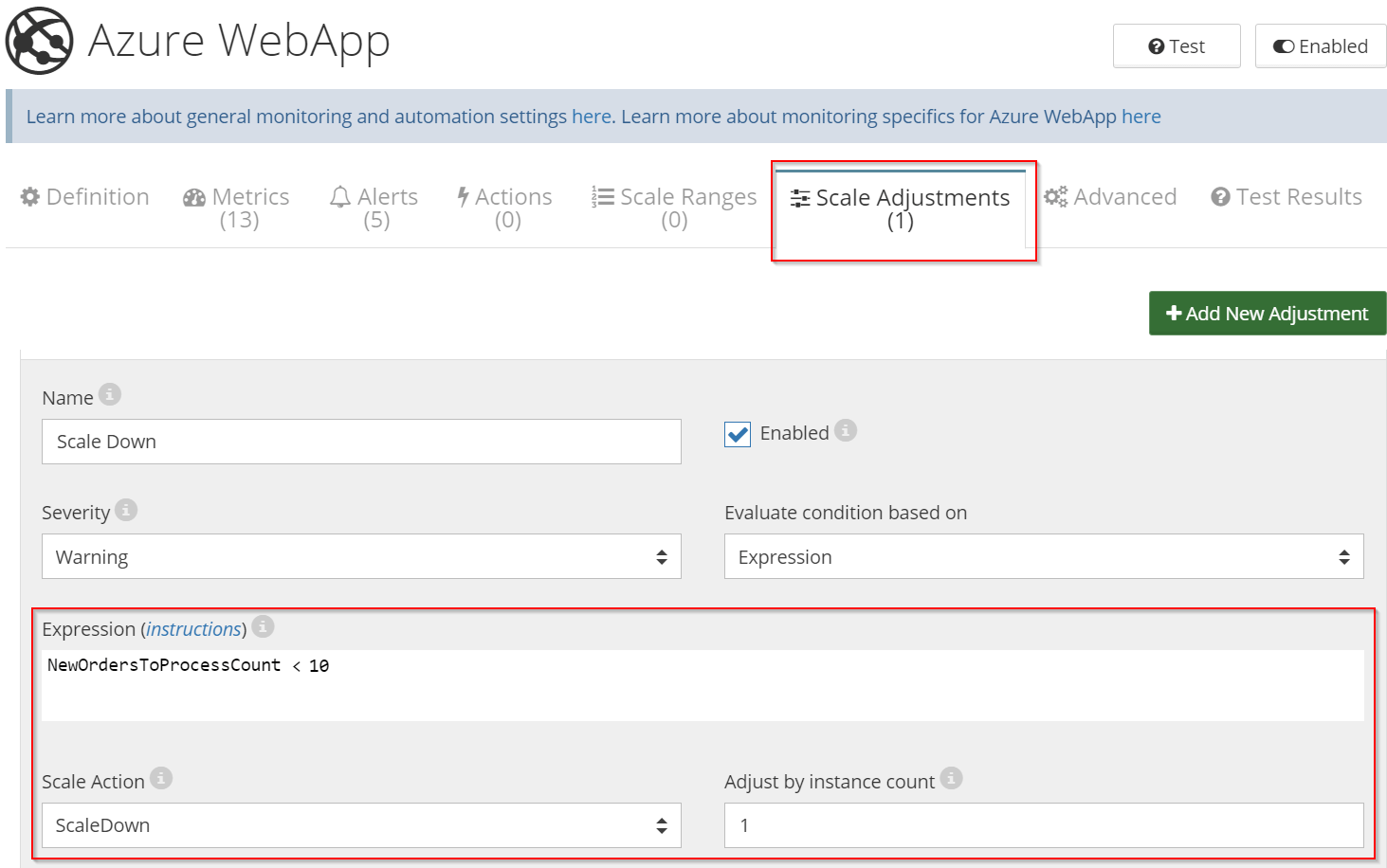Viewport: 1387px width, 868px height.
Task: Switch to the Metrics (13) tab
Action: (237, 208)
